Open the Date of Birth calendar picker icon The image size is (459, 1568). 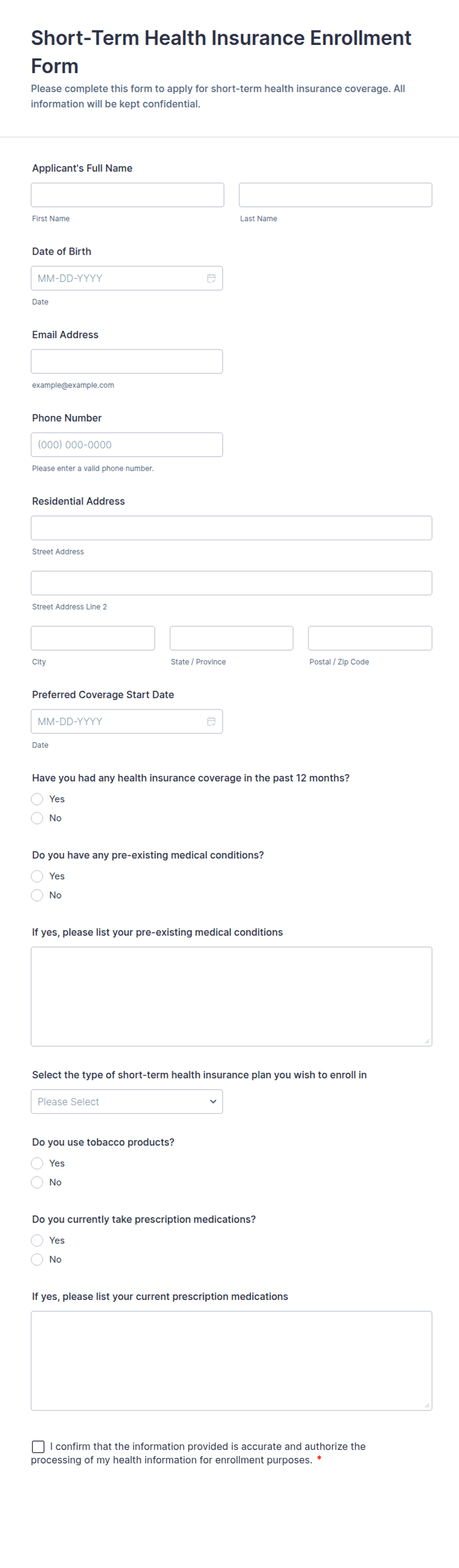pos(211,278)
